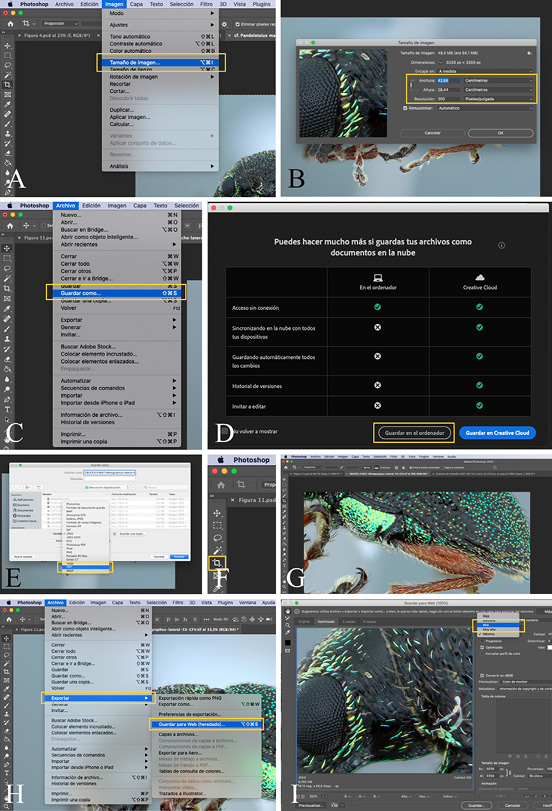Image resolution: width=552 pixels, height=811 pixels.
Task: Select the Paint Bucket tool in panel C
Action: [x=8, y=369]
